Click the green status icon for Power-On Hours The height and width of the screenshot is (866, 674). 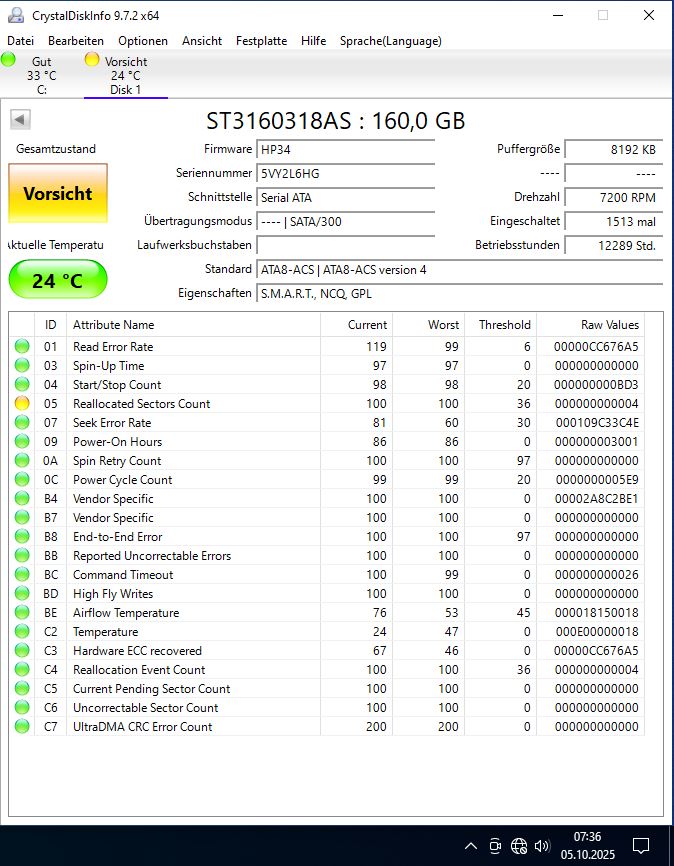click(x=22, y=441)
